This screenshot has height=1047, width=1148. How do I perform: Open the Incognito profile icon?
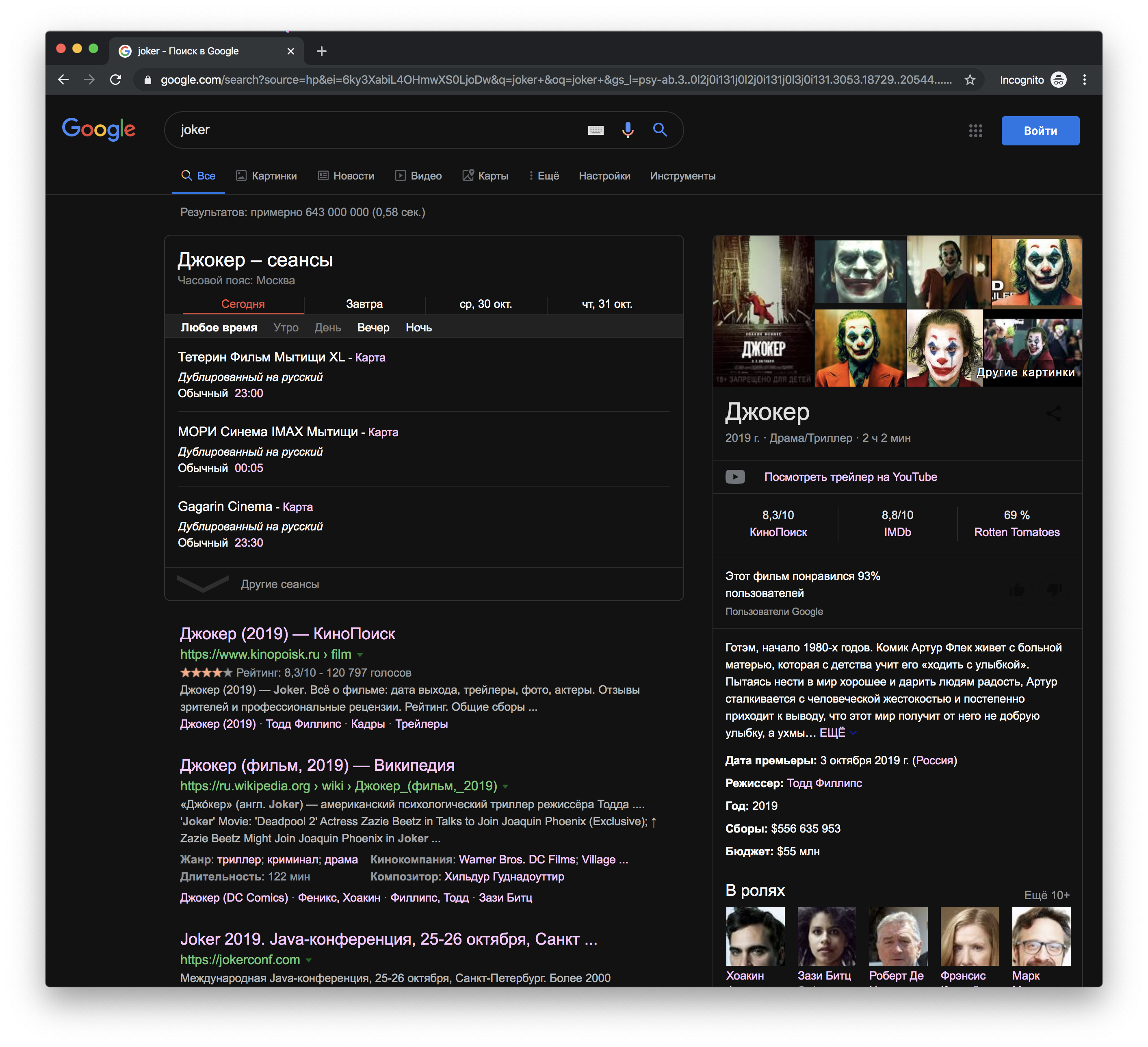[x=1058, y=80]
